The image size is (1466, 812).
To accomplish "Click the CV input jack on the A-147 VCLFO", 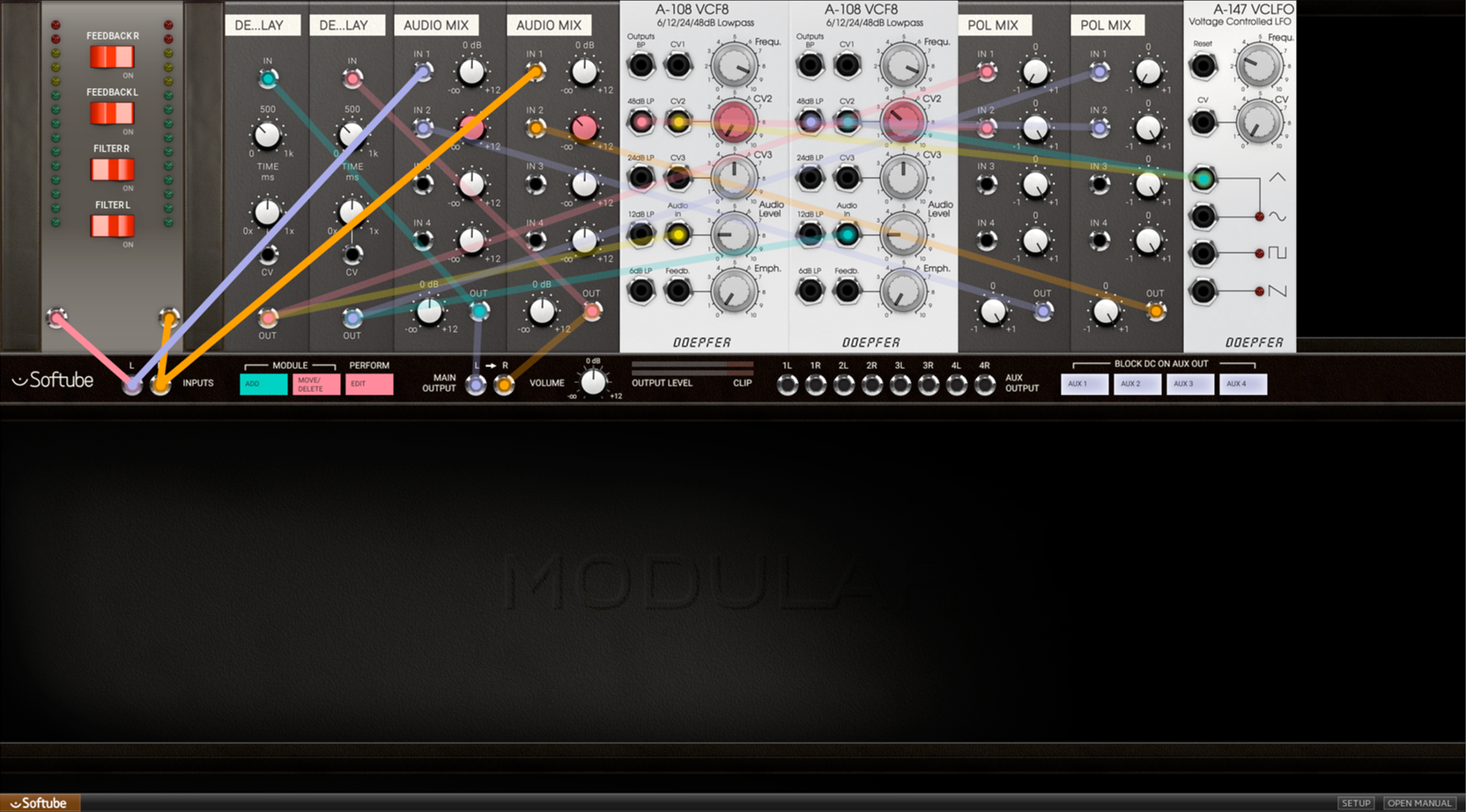I will pyautogui.click(x=1203, y=122).
